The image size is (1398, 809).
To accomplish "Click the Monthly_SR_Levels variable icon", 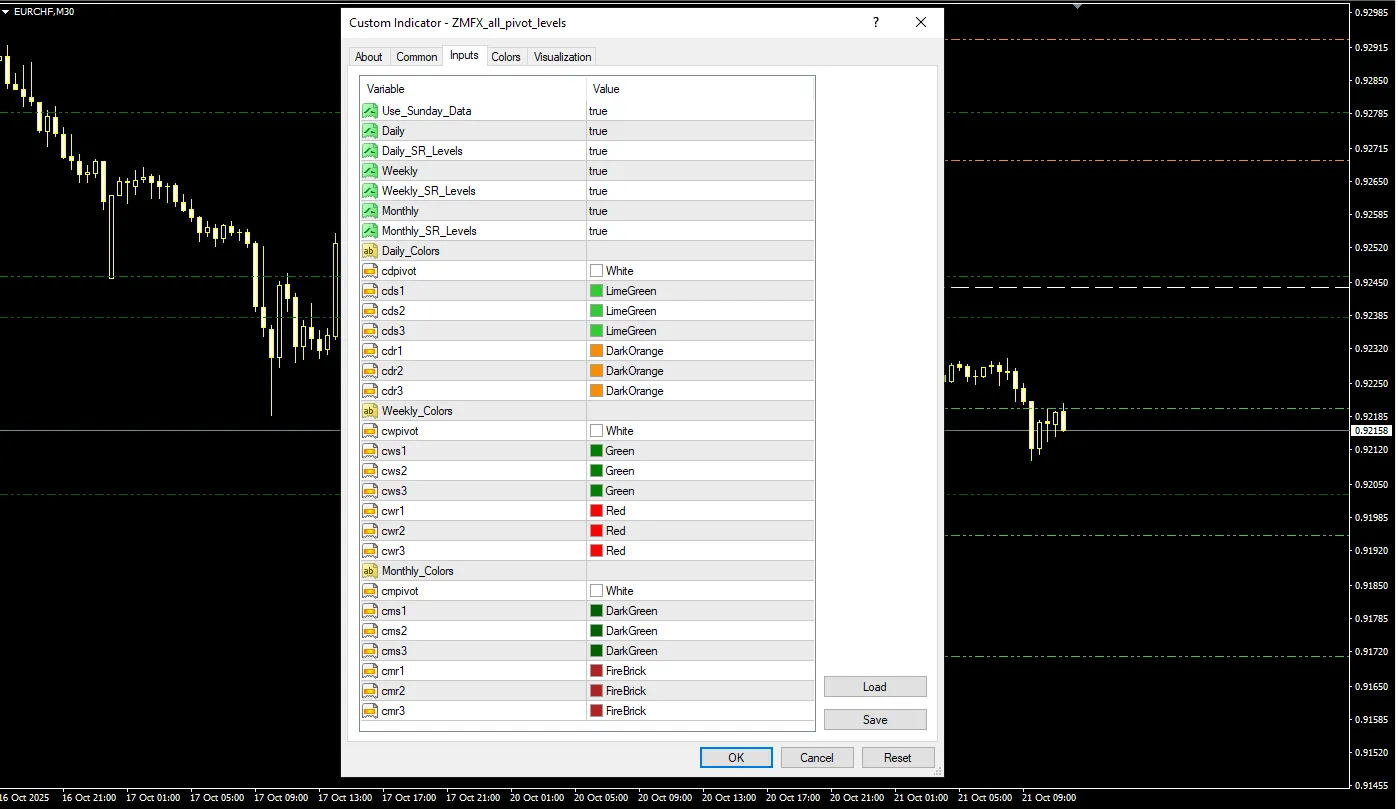I will tap(370, 231).
